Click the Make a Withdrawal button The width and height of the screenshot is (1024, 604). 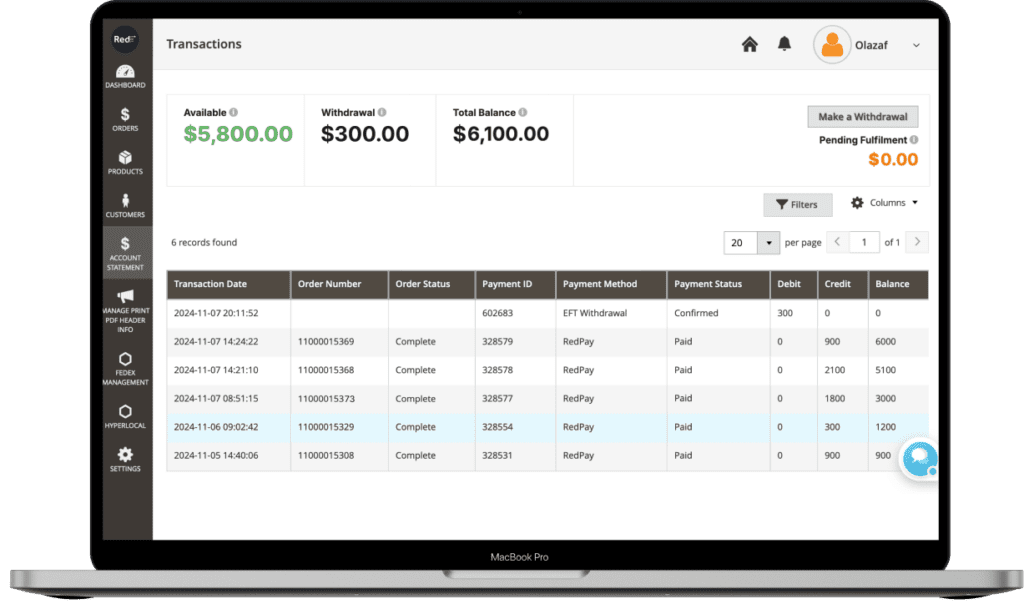[x=862, y=117]
